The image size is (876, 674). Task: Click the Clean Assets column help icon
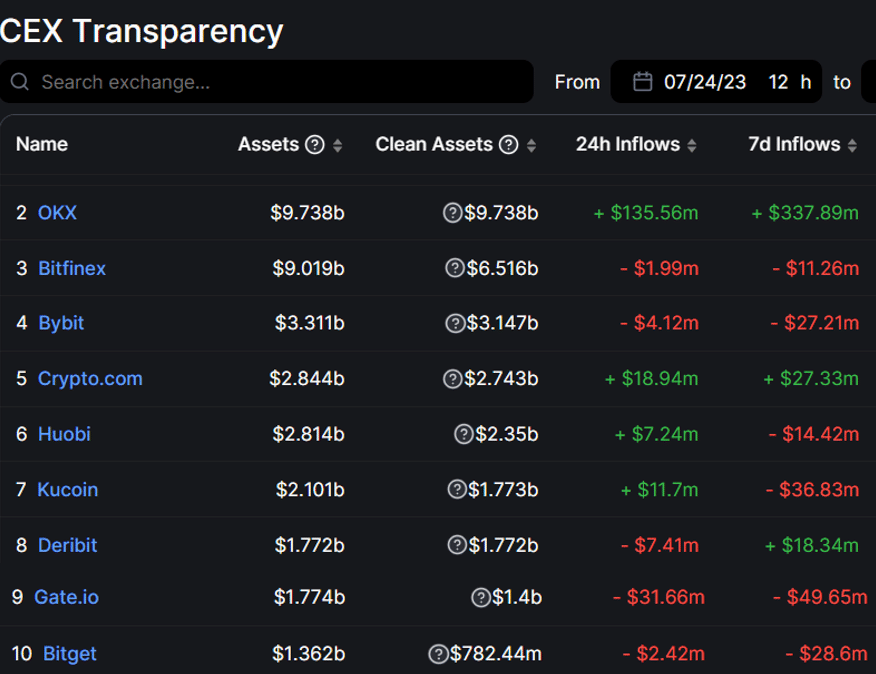(508, 145)
